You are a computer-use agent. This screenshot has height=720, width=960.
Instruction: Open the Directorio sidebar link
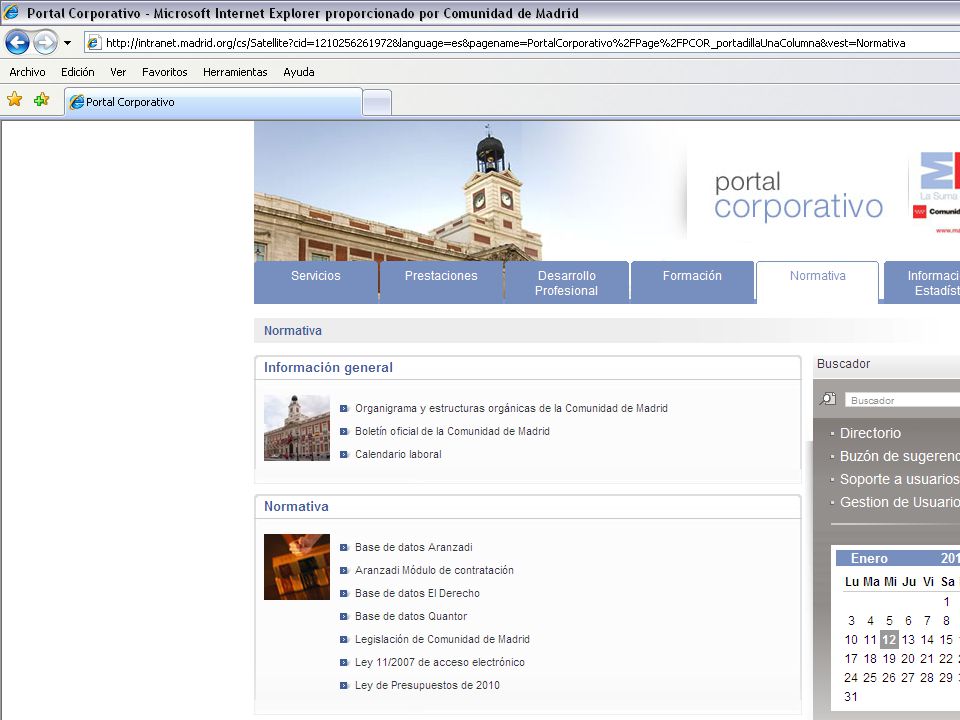point(870,433)
